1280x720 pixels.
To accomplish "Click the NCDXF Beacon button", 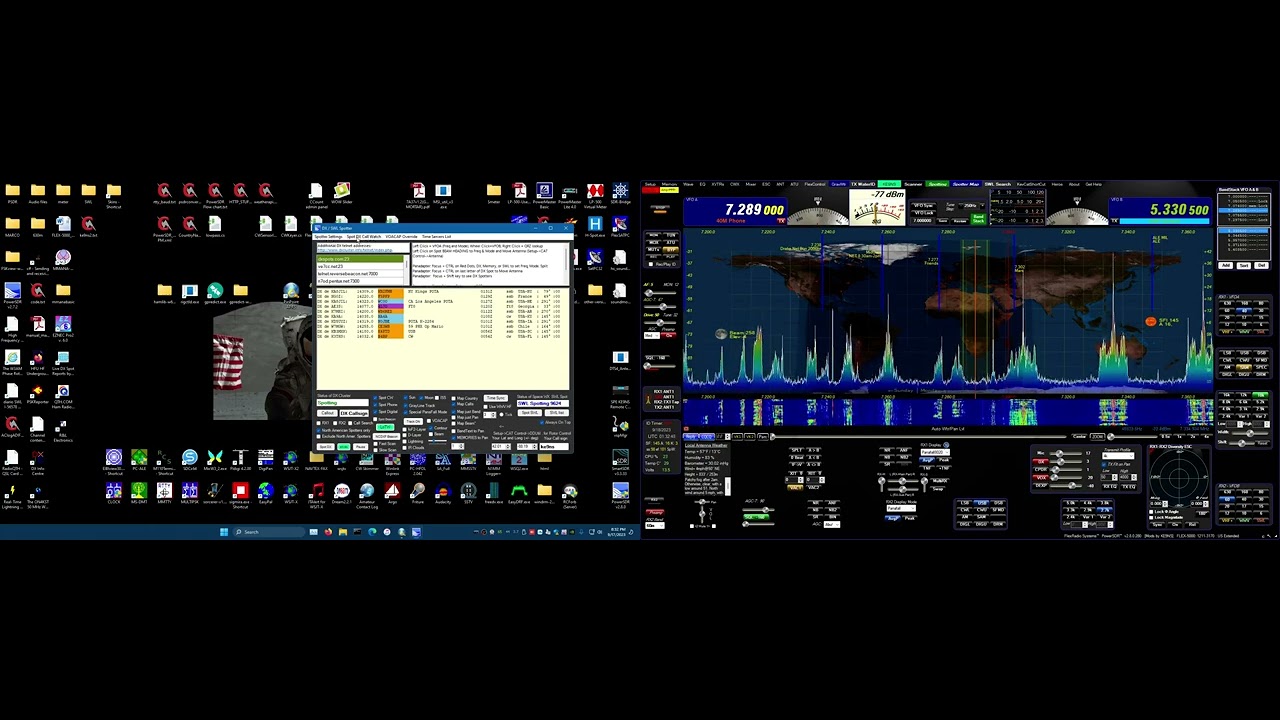I will coord(386,436).
